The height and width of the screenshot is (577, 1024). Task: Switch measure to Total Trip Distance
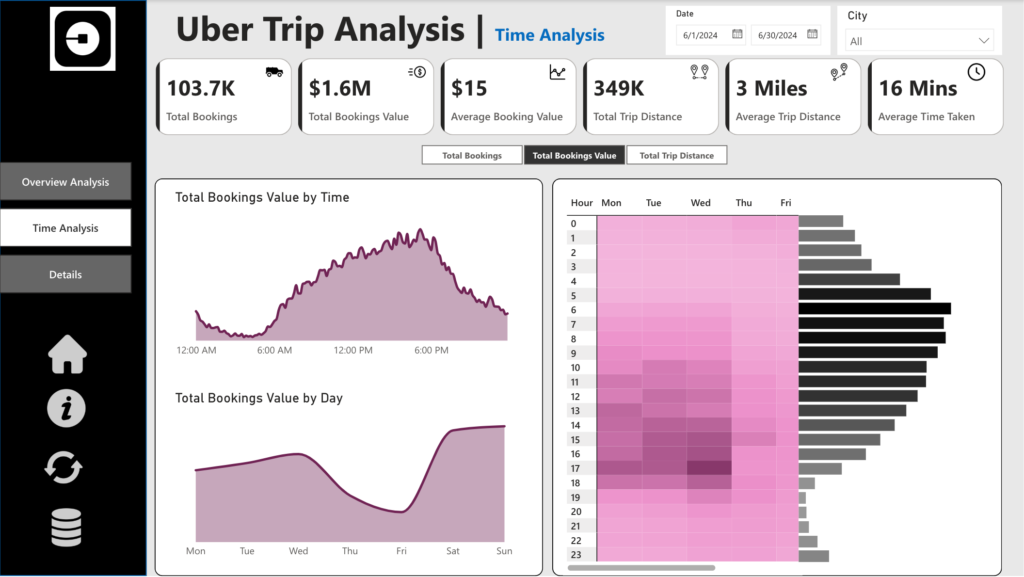coord(677,155)
